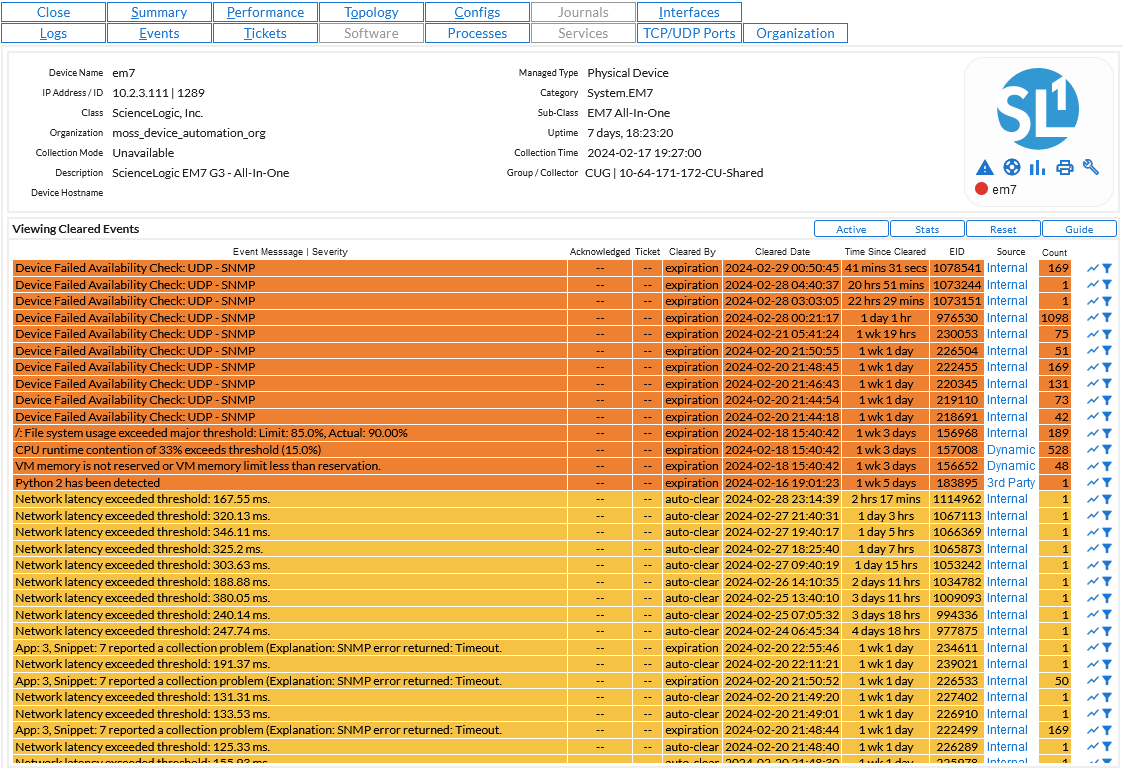Screen dimensions: 1123x768
Task: Open the tickets lifesaver icon under logo
Action: (x=1011, y=168)
